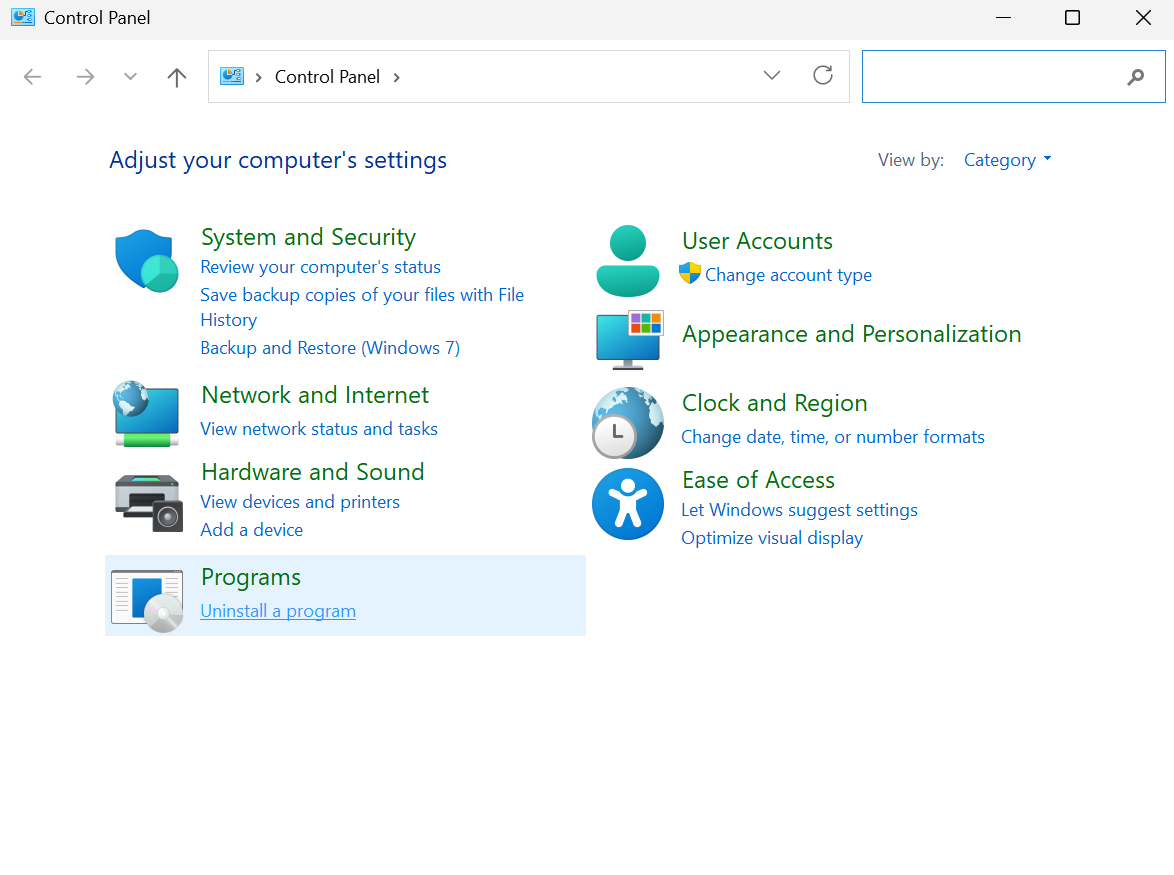The height and width of the screenshot is (875, 1174).
Task: Open Clock and Region globe clock icon
Action: [627, 423]
